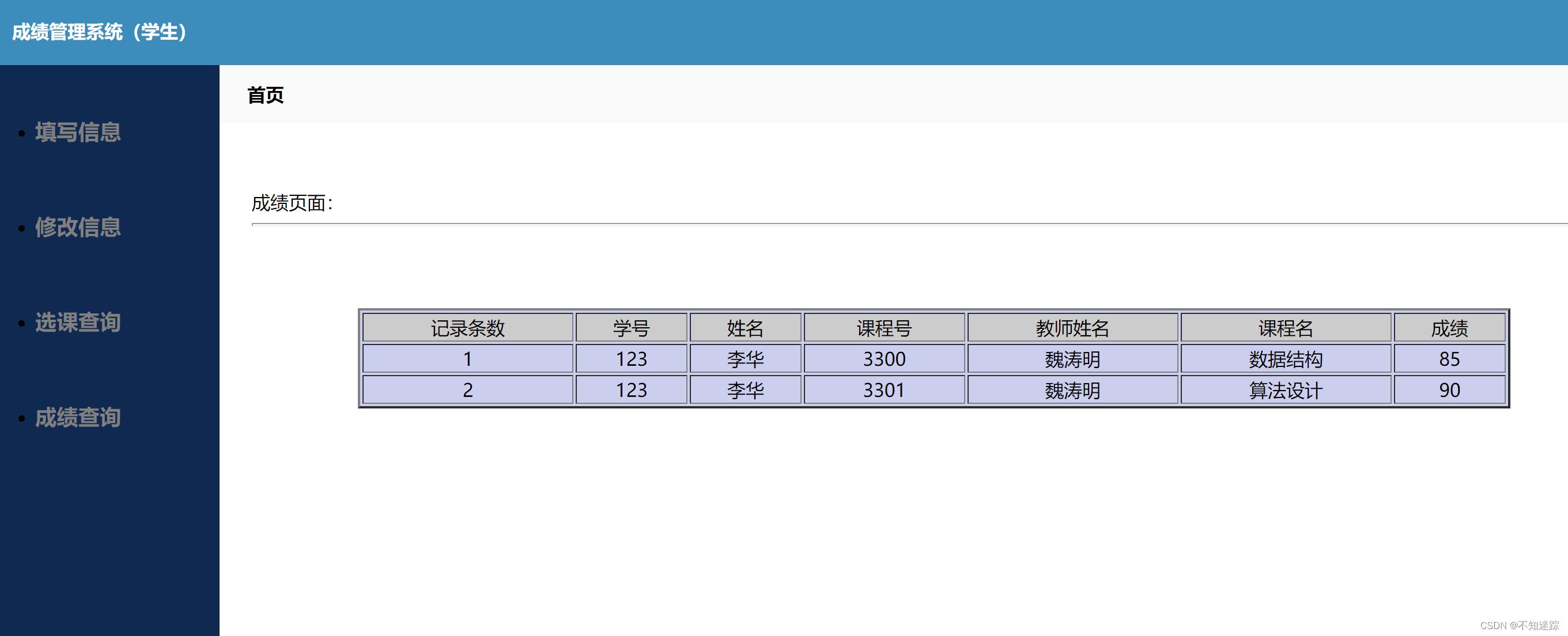
Task: Open 成绩查询 from the sidebar
Action: click(77, 417)
